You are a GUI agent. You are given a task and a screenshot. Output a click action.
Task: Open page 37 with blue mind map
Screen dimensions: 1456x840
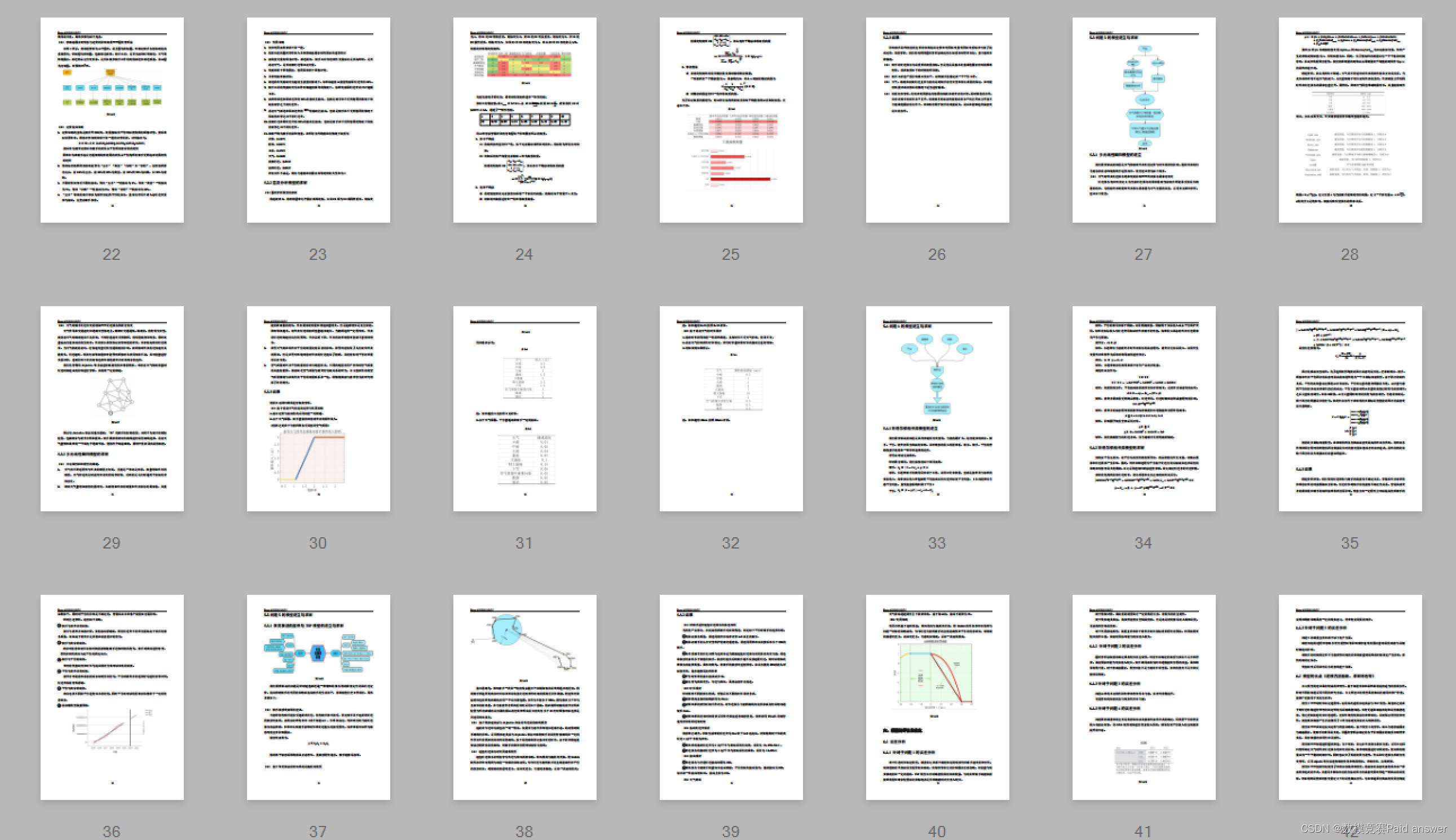coord(318,697)
